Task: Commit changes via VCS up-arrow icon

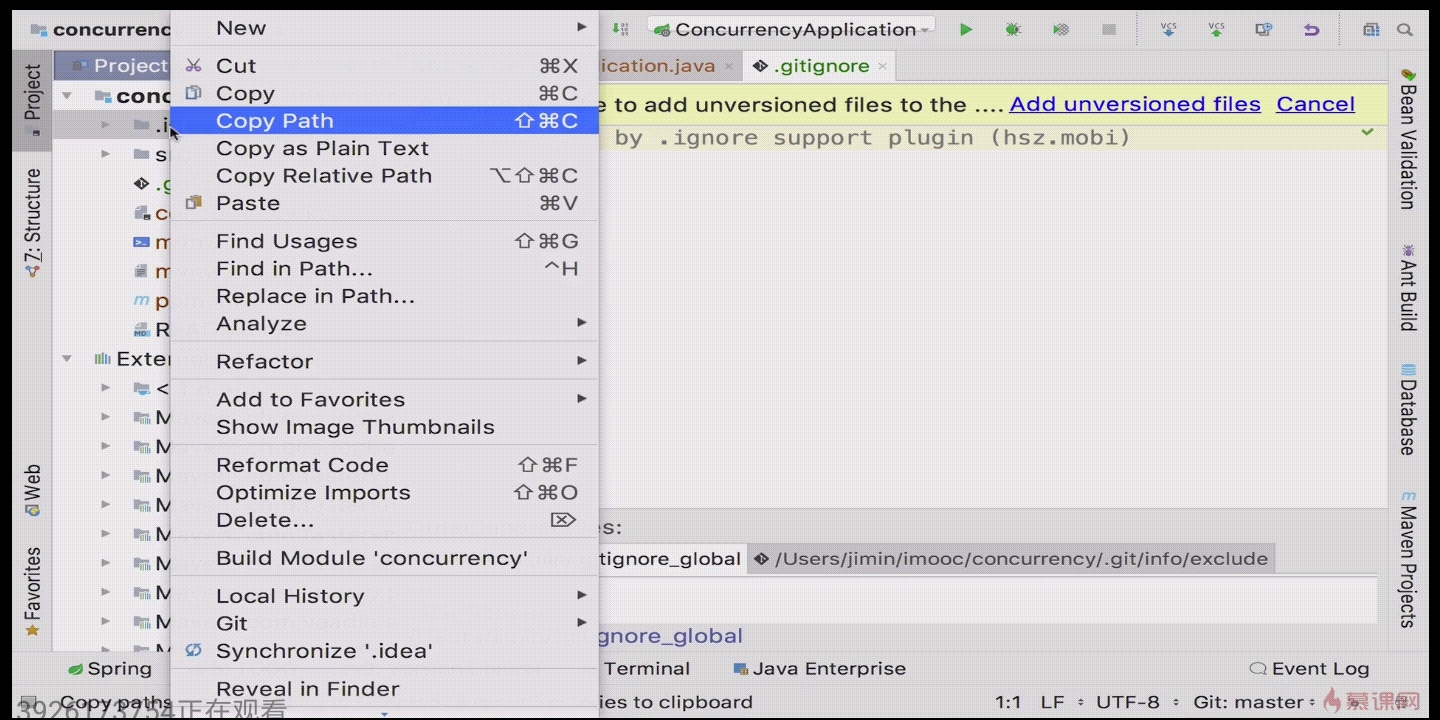Action: [1216, 30]
